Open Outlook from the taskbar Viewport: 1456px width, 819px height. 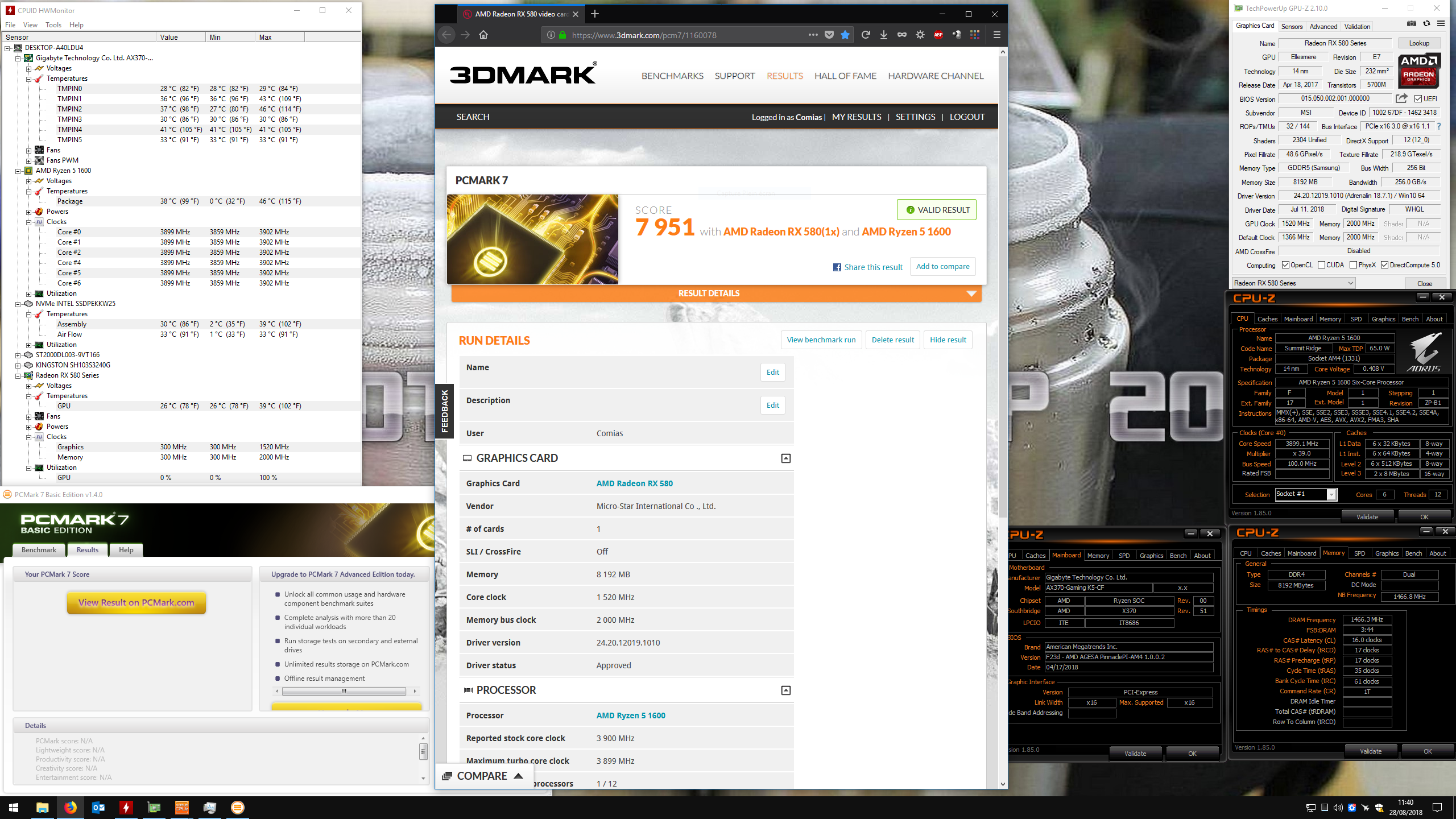(x=98, y=808)
